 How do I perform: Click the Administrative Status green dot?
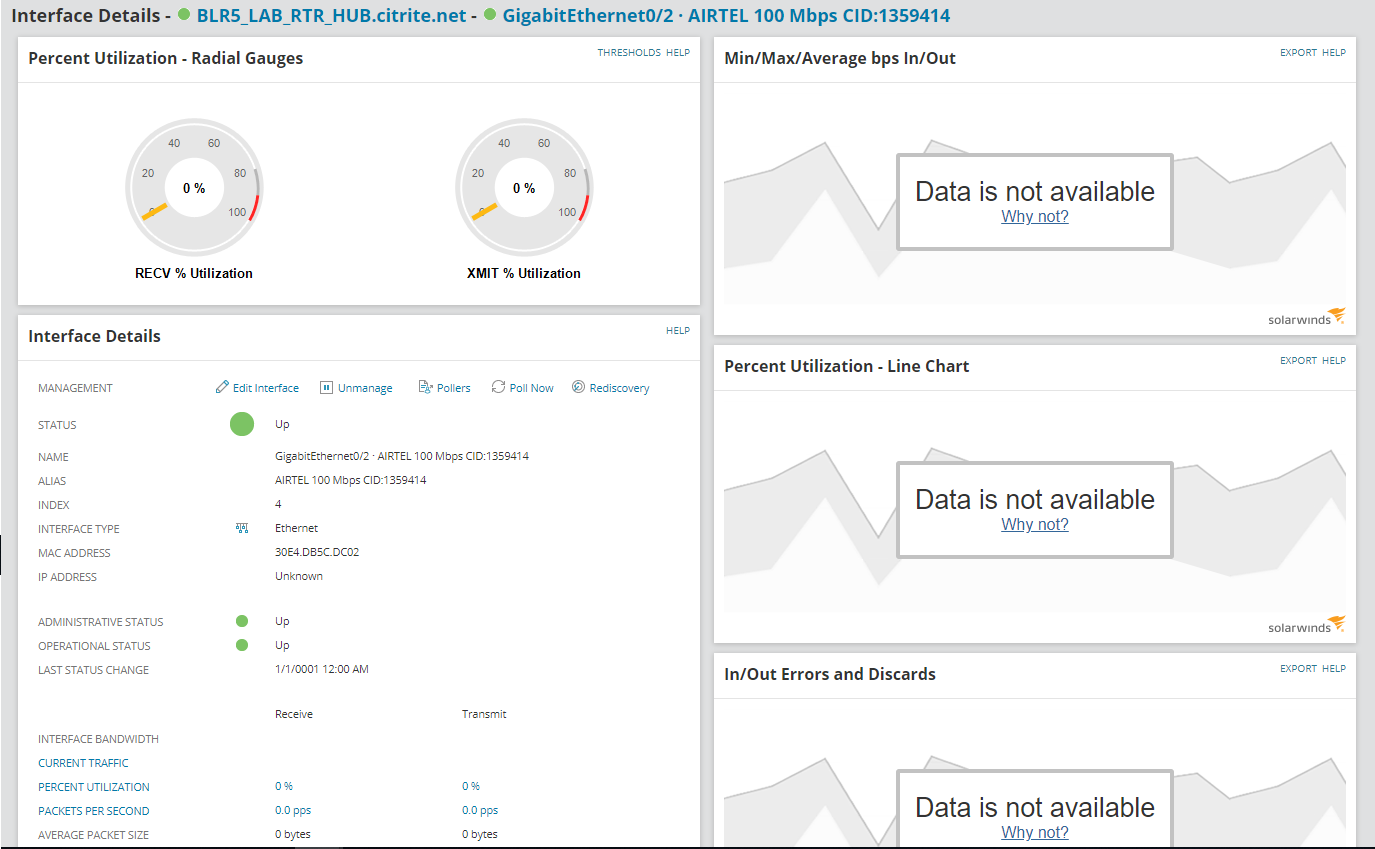(242, 621)
